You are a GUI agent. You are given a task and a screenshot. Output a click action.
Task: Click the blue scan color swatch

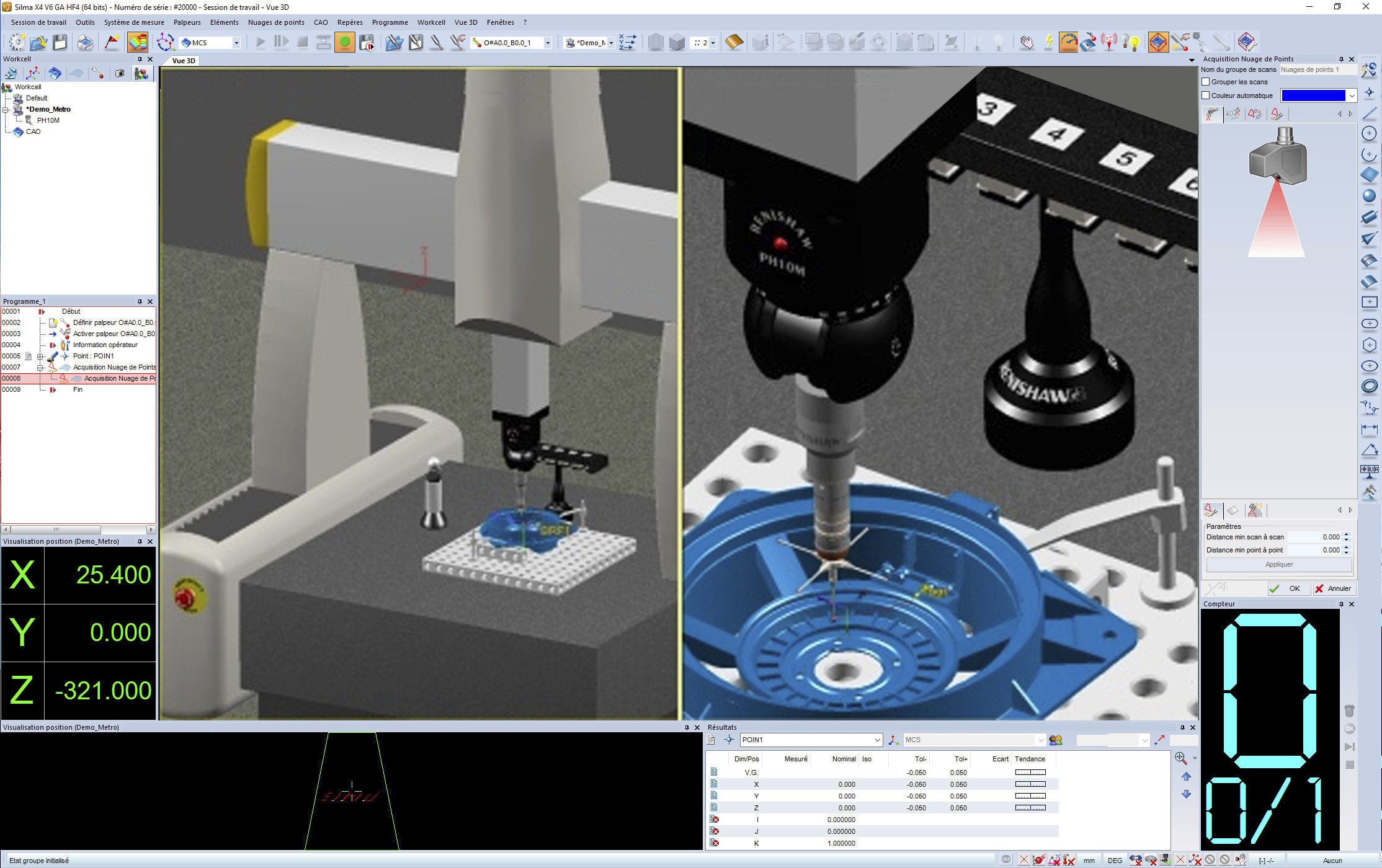(x=1313, y=95)
